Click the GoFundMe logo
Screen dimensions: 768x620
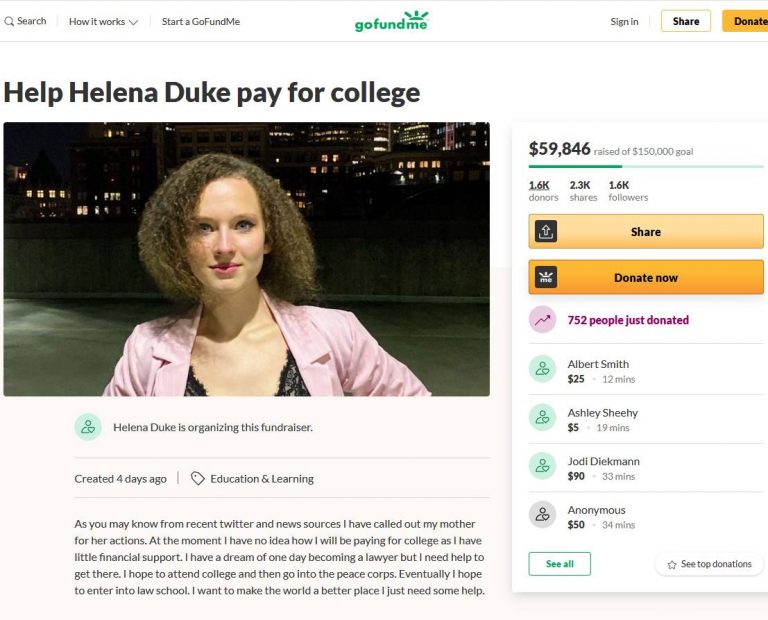point(390,22)
